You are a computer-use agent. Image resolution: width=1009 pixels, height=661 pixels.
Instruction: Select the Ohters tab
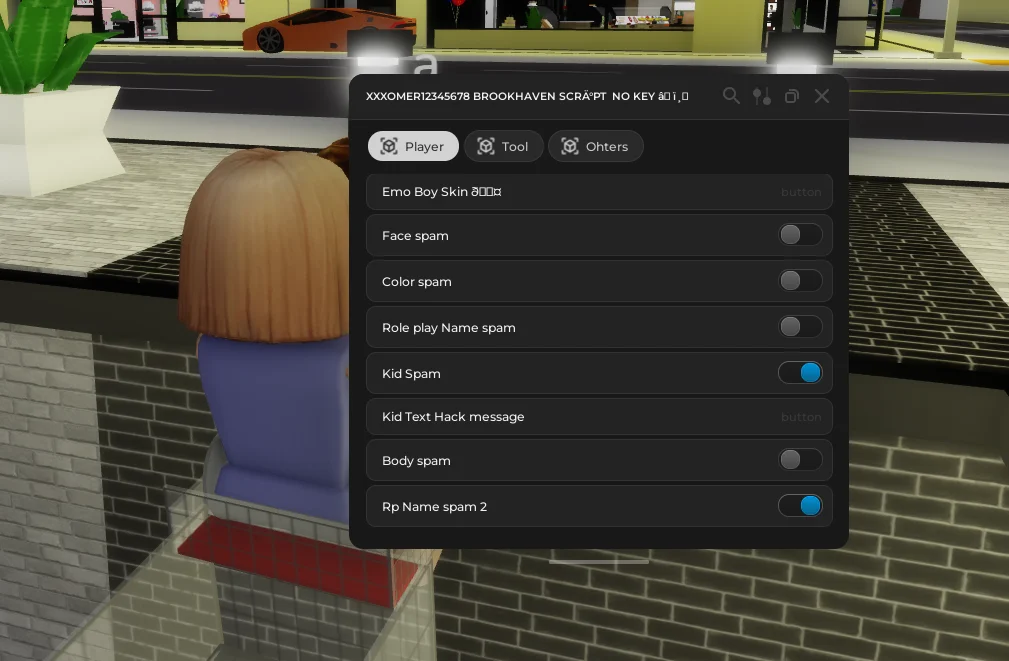(595, 146)
